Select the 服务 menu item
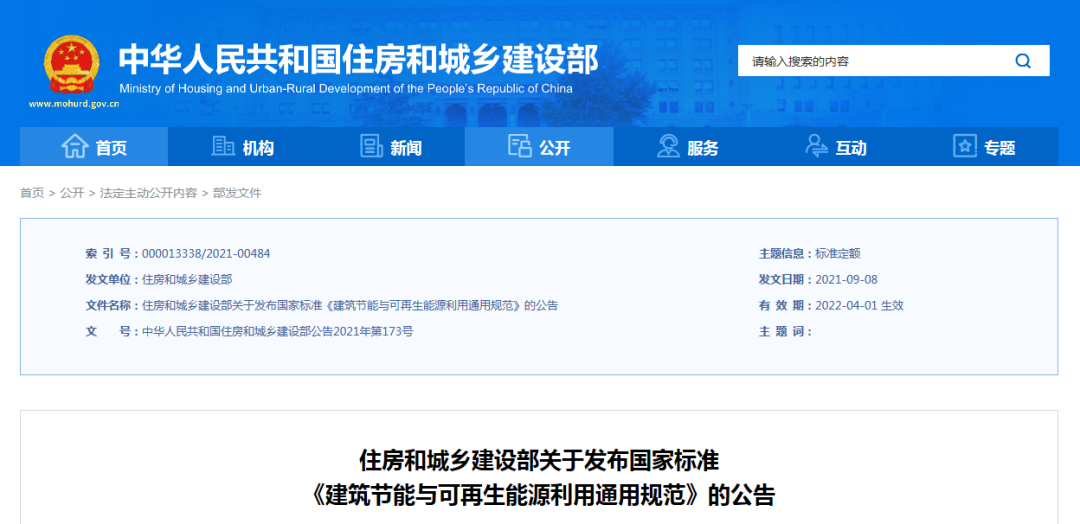This screenshot has height=524, width=1080. (703, 148)
